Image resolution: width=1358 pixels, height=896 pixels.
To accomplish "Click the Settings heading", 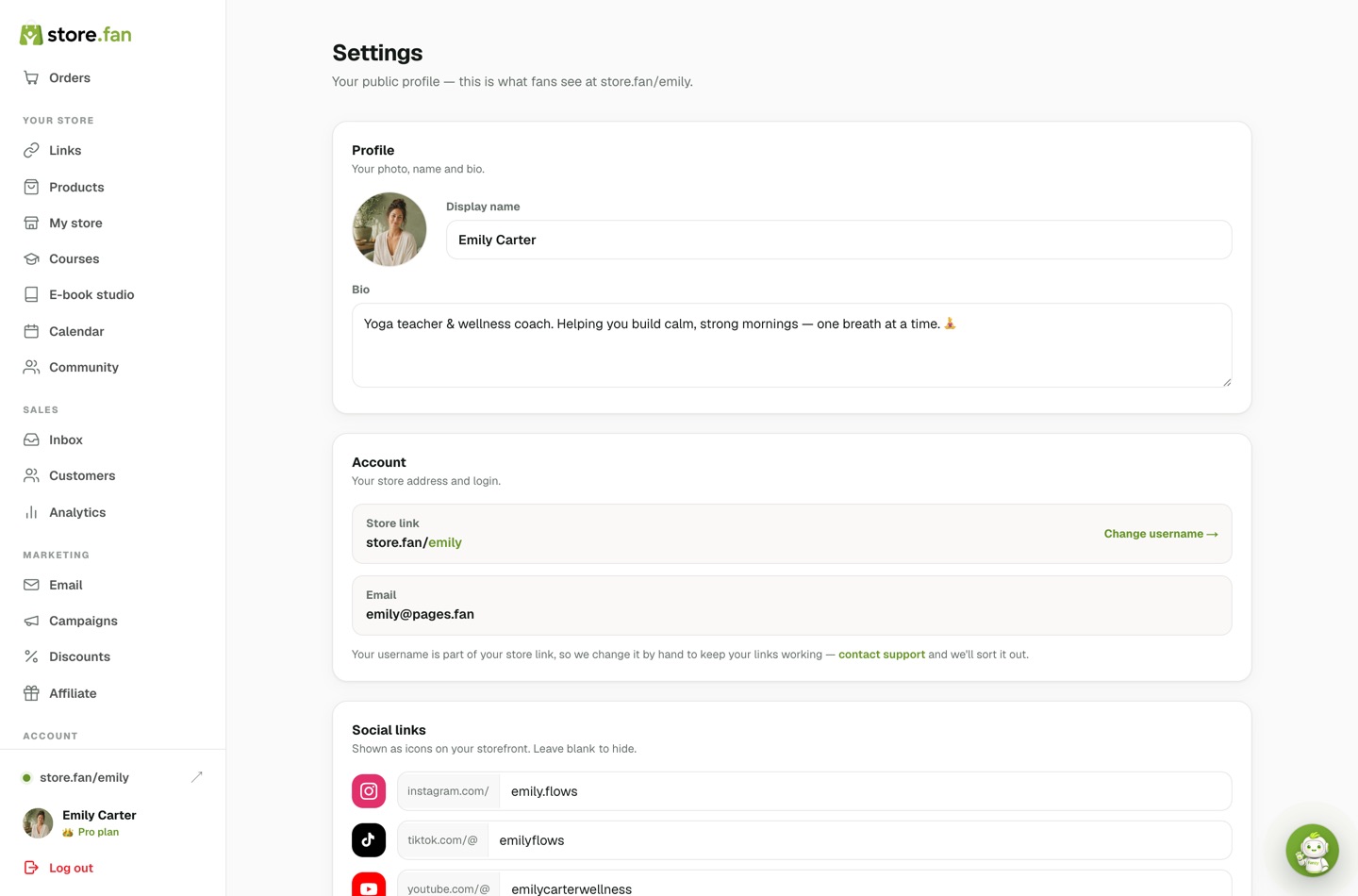I will point(377,53).
